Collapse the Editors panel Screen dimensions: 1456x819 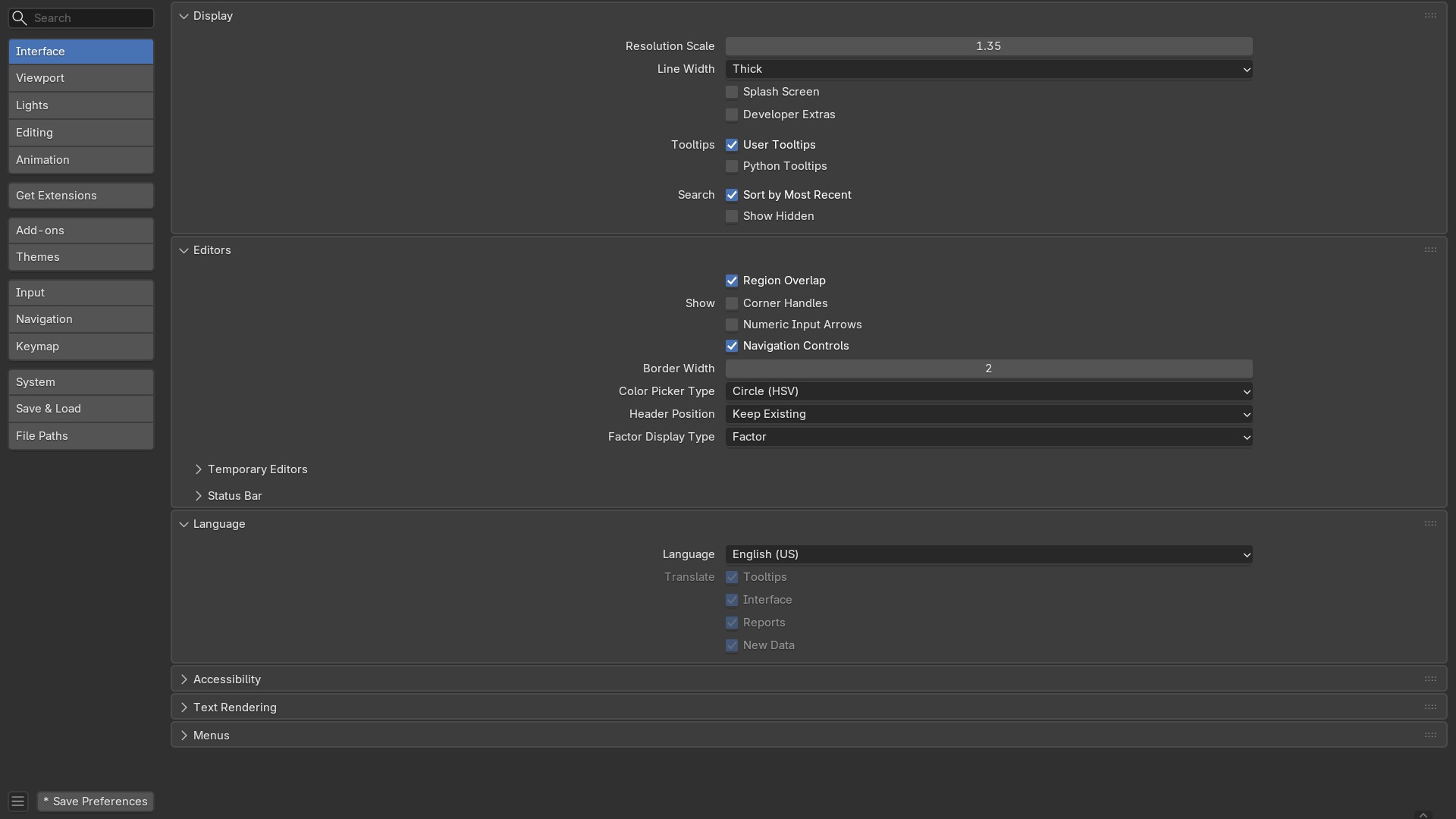pos(184,250)
